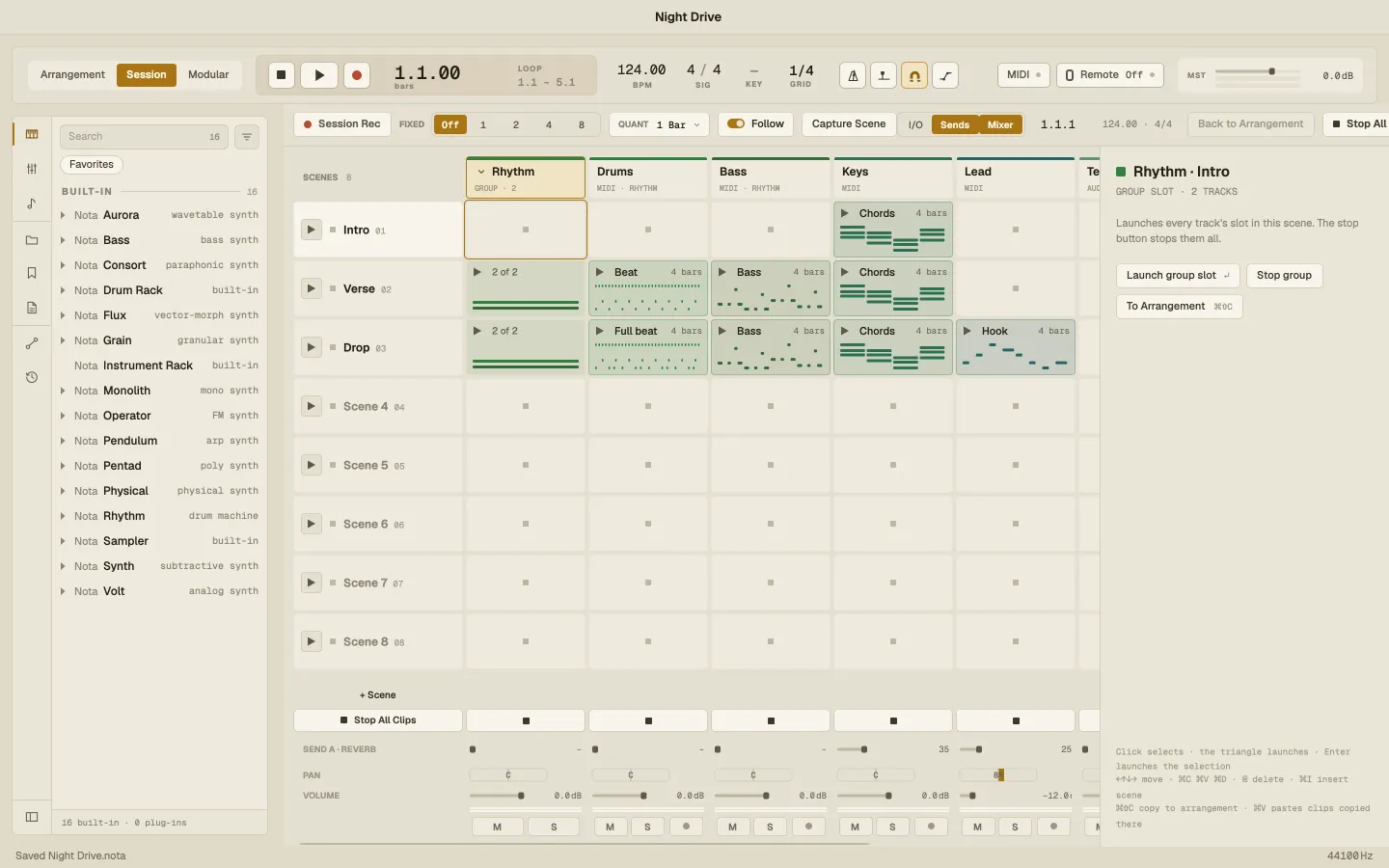Arm recording on the Bass track

click(x=808, y=827)
